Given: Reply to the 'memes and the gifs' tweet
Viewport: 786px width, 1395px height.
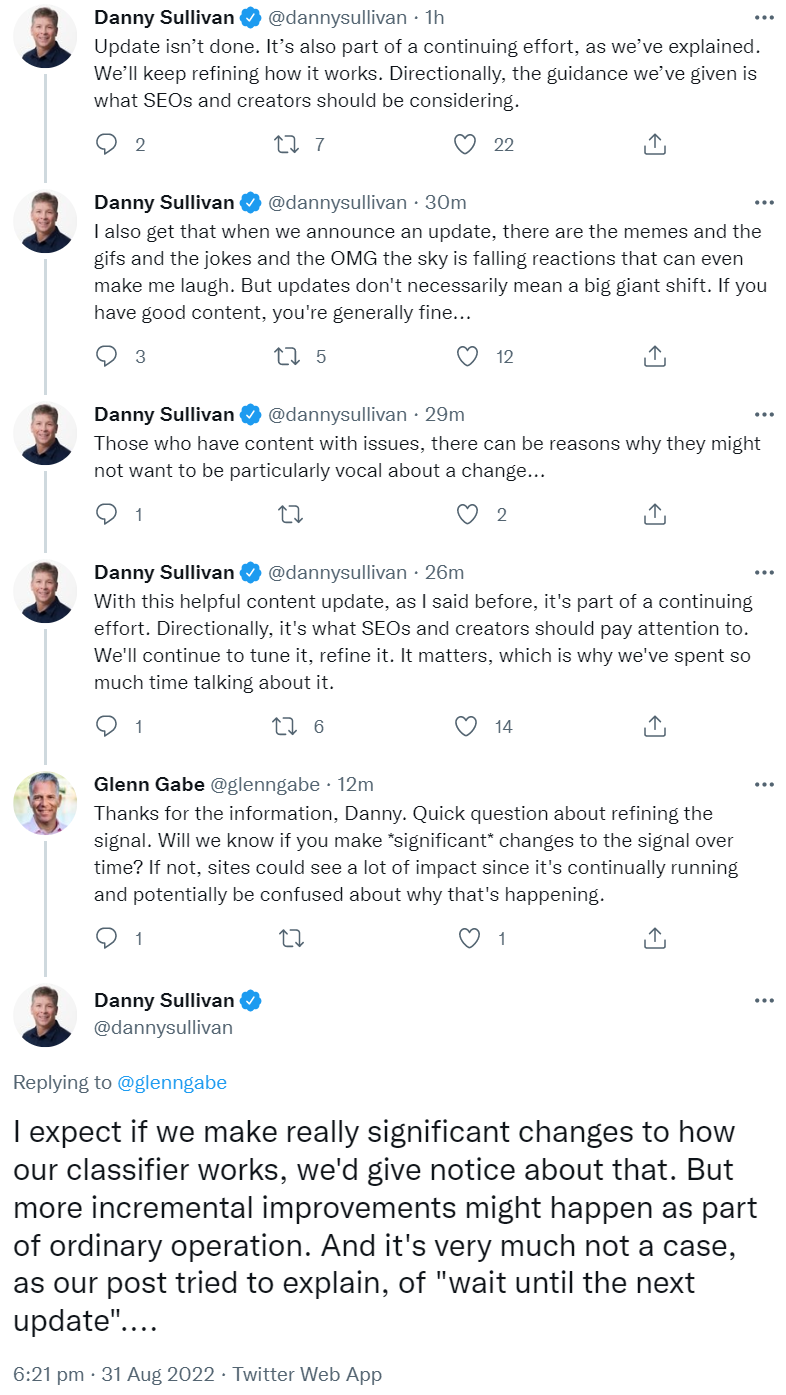Looking at the screenshot, I should [x=107, y=356].
